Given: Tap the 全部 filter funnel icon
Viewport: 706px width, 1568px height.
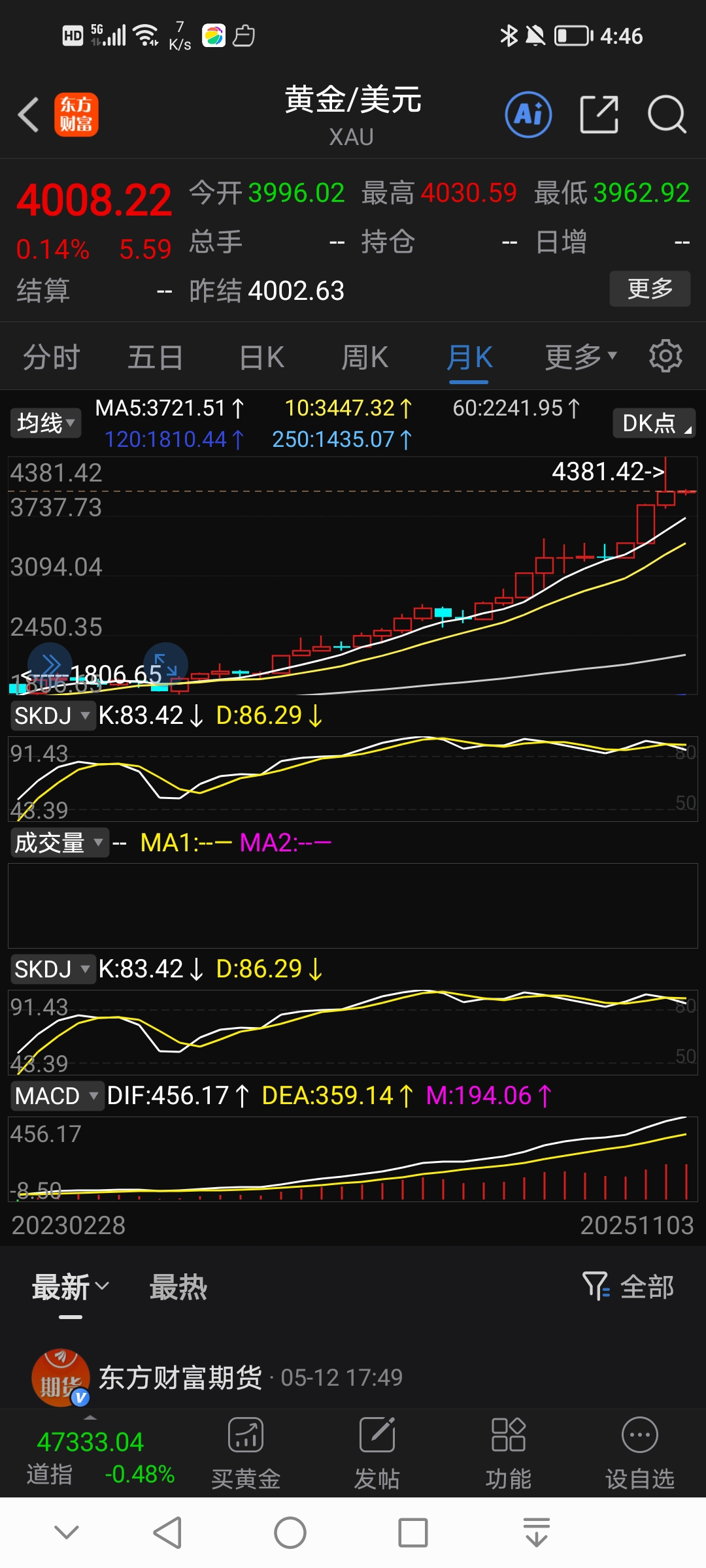Looking at the screenshot, I should (x=596, y=1286).
